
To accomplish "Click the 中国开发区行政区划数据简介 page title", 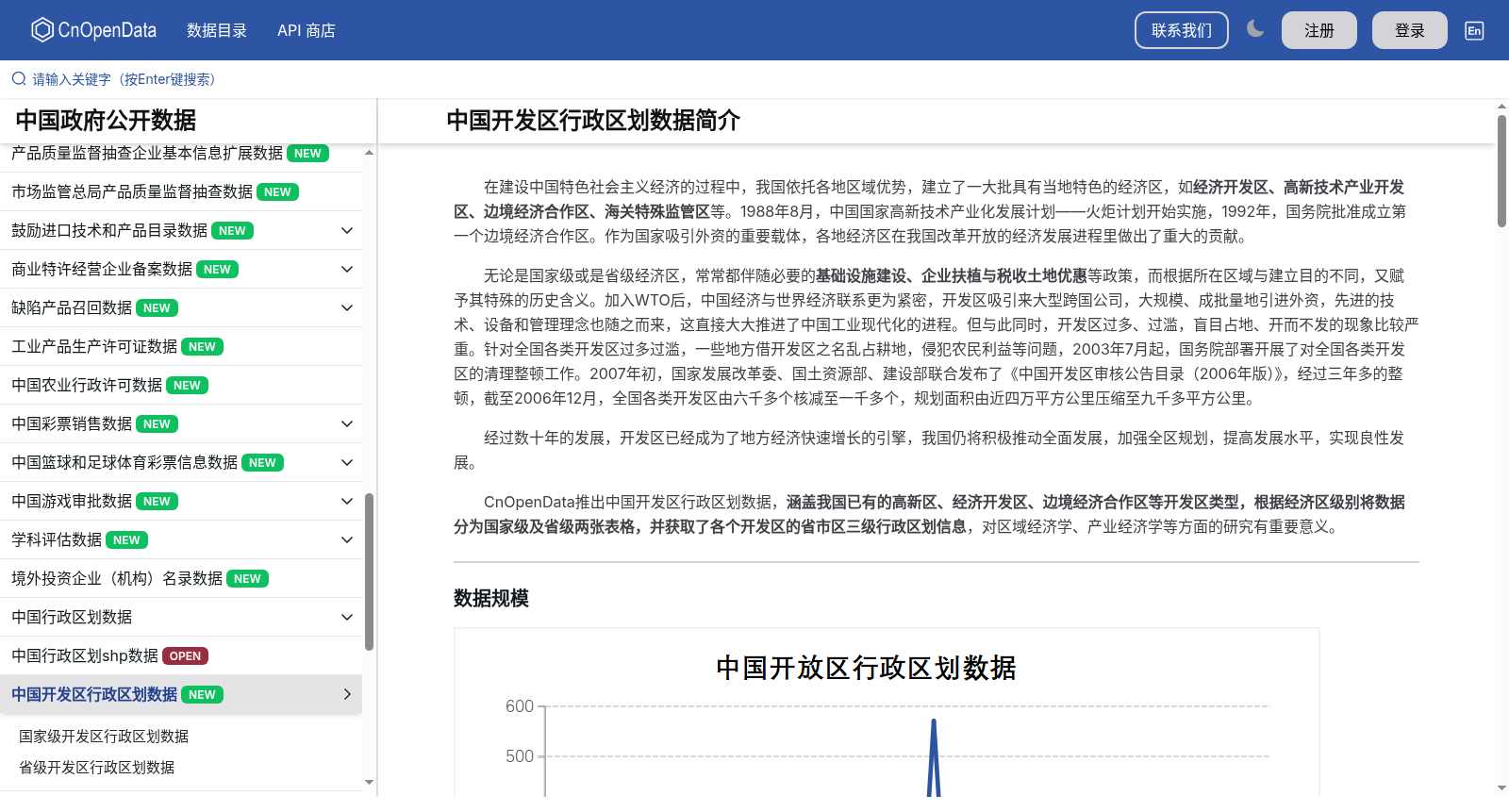I will [593, 121].
